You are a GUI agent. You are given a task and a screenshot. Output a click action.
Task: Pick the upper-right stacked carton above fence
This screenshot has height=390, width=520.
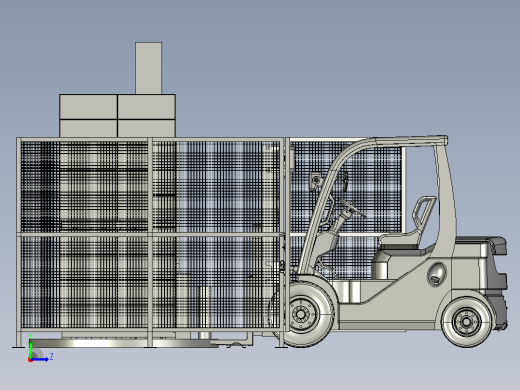[x=147, y=107]
